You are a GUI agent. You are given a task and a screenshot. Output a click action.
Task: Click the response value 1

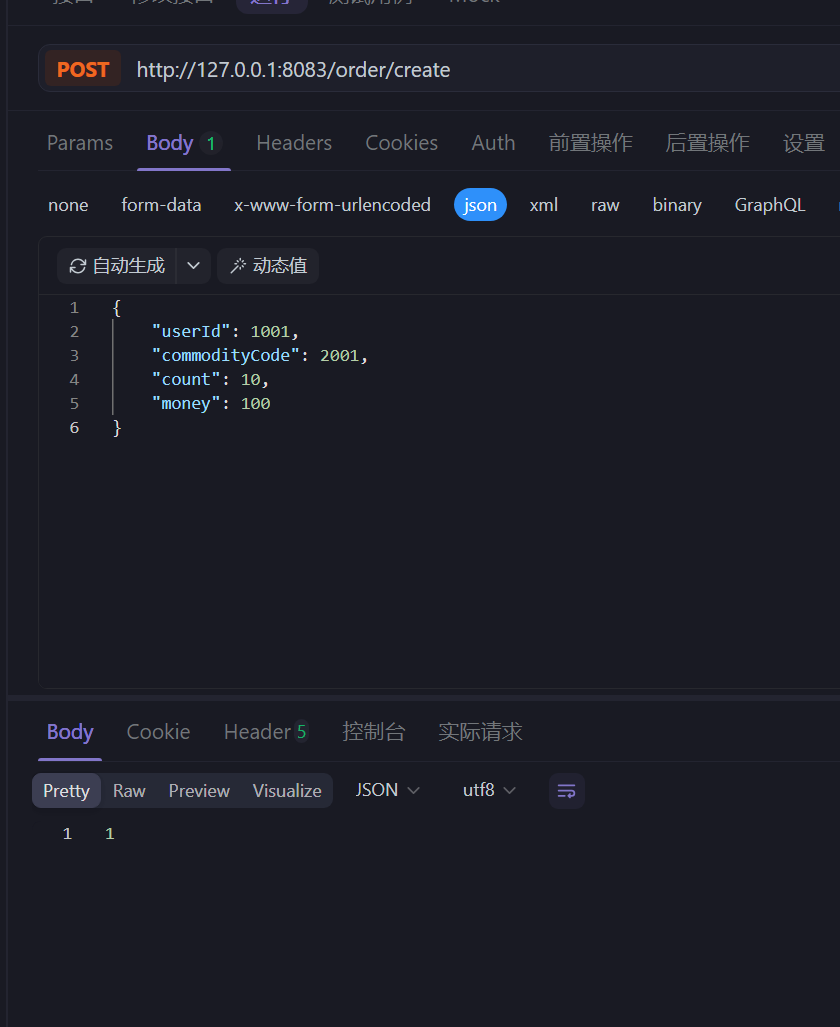[x=109, y=833]
